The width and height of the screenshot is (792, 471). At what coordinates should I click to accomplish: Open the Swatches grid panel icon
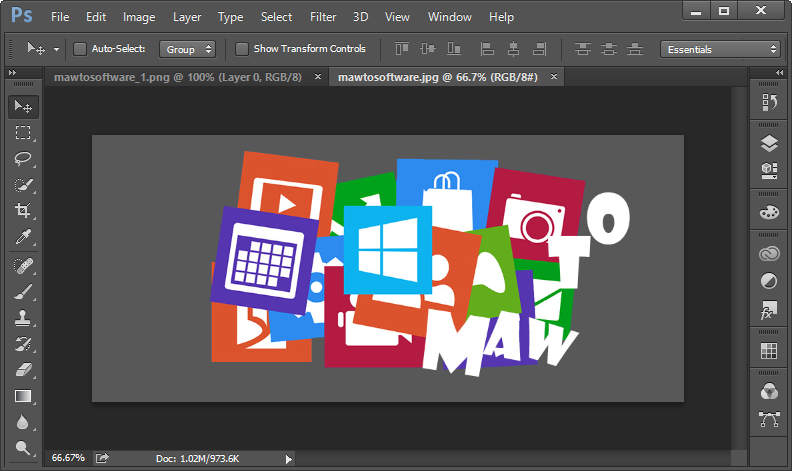[x=769, y=350]
